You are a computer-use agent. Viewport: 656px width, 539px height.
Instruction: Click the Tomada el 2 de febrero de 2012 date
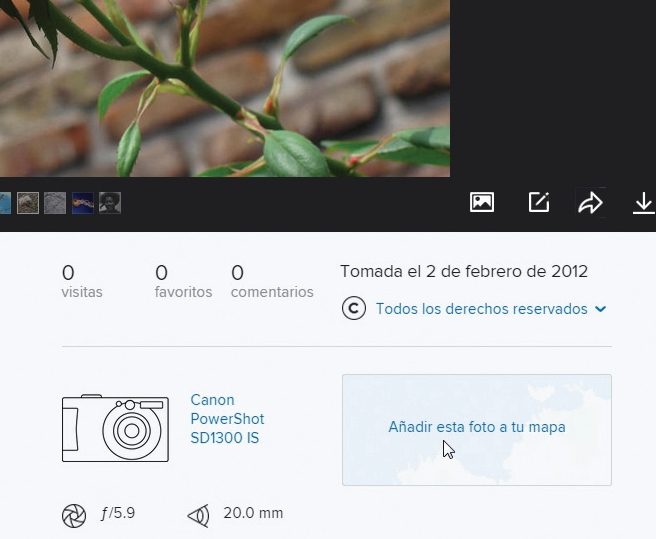coord(464,272)
